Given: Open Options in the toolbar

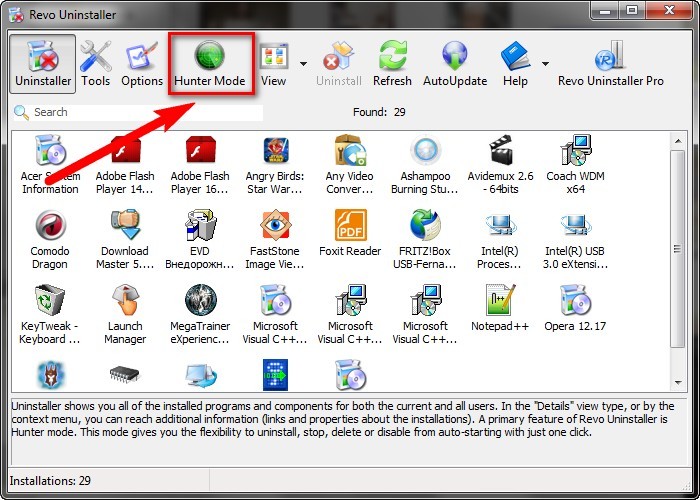Looking at the screenshot, I should [142, 63].
